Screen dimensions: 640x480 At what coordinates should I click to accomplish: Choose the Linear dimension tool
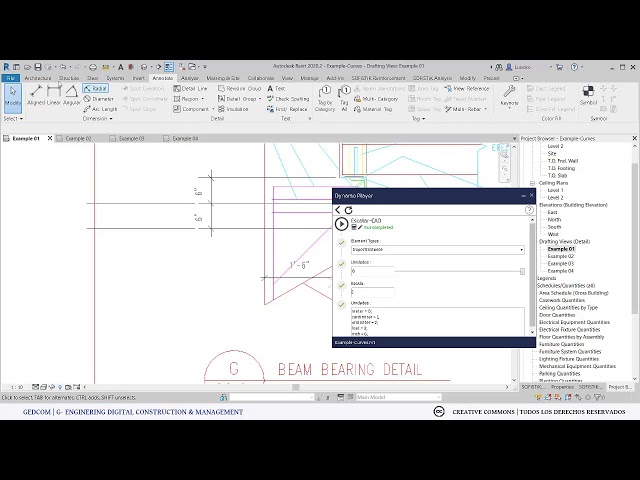[x=53, y=96]
